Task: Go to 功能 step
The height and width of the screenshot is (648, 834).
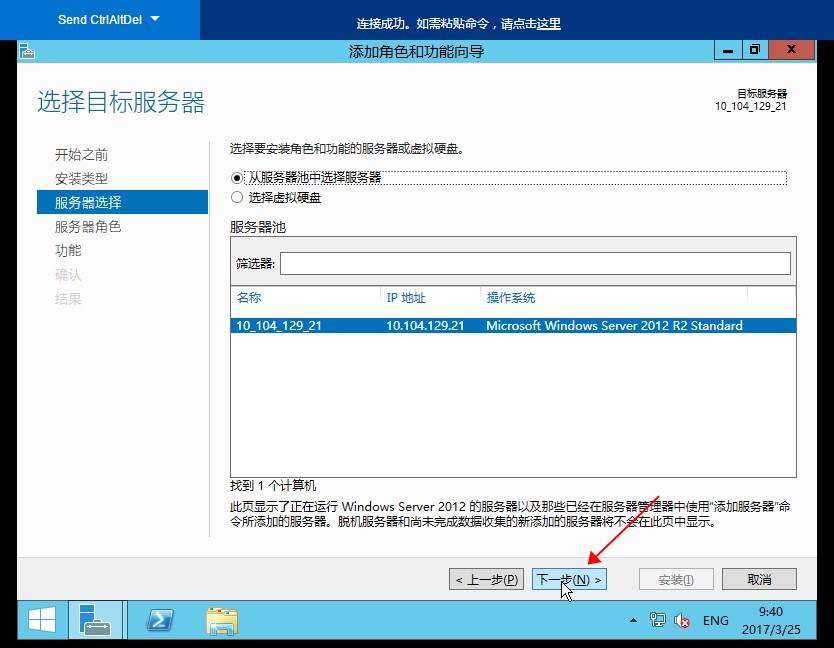Action: click(x=68, y=251)
